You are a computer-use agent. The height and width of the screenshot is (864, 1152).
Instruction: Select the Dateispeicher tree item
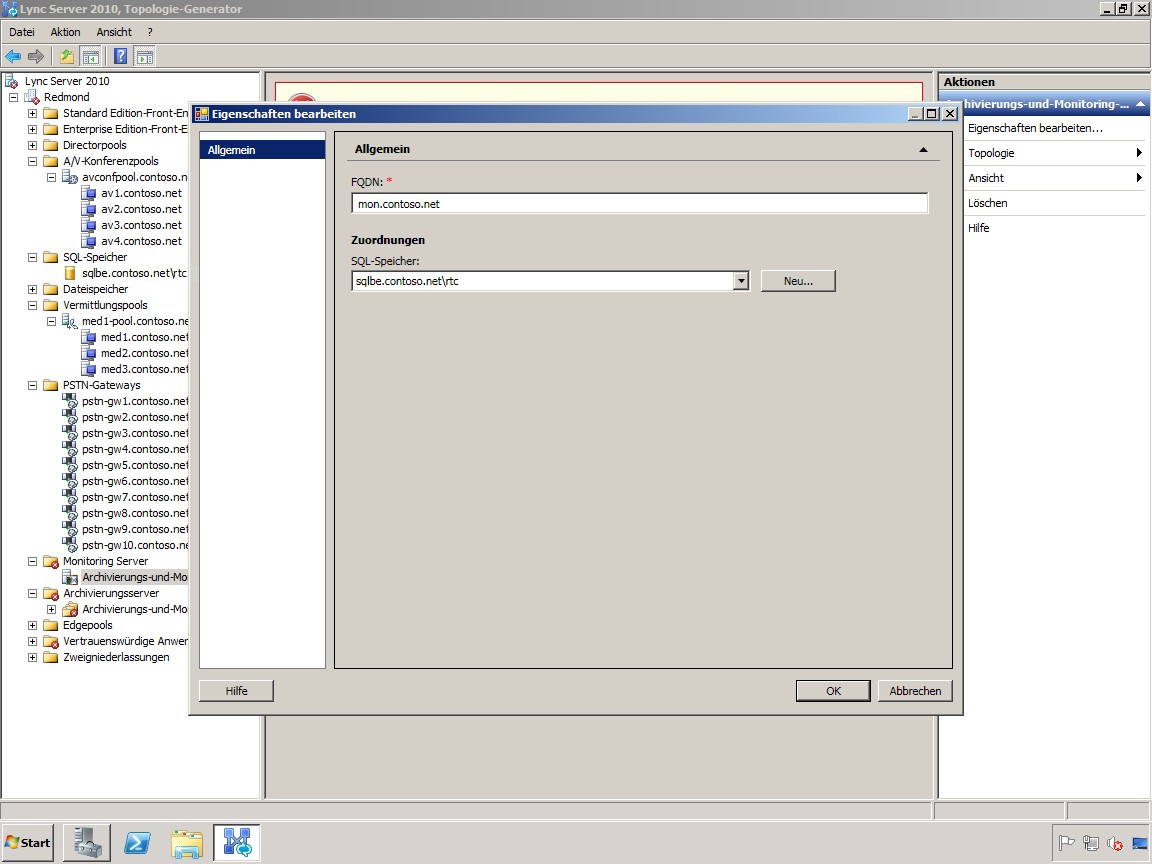coord(96,289)
